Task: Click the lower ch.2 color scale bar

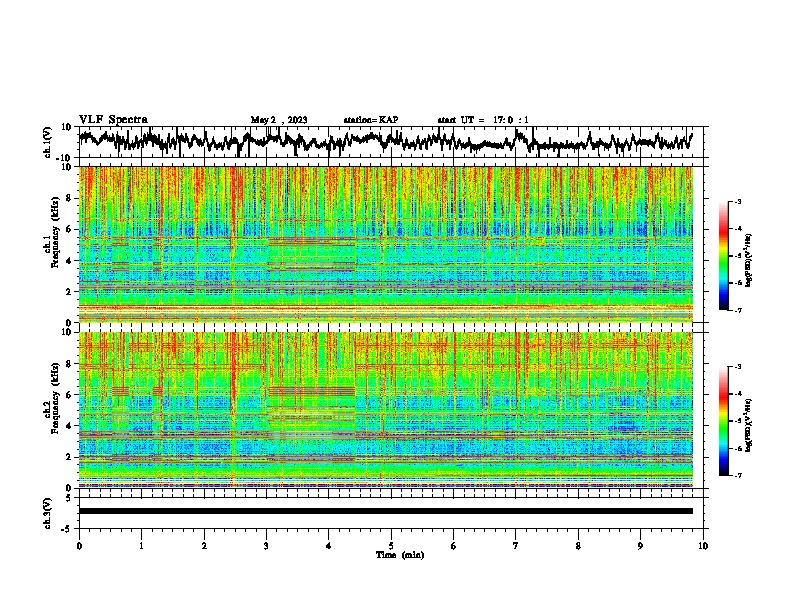Action: pyautogui.click(x=723, y=421)
